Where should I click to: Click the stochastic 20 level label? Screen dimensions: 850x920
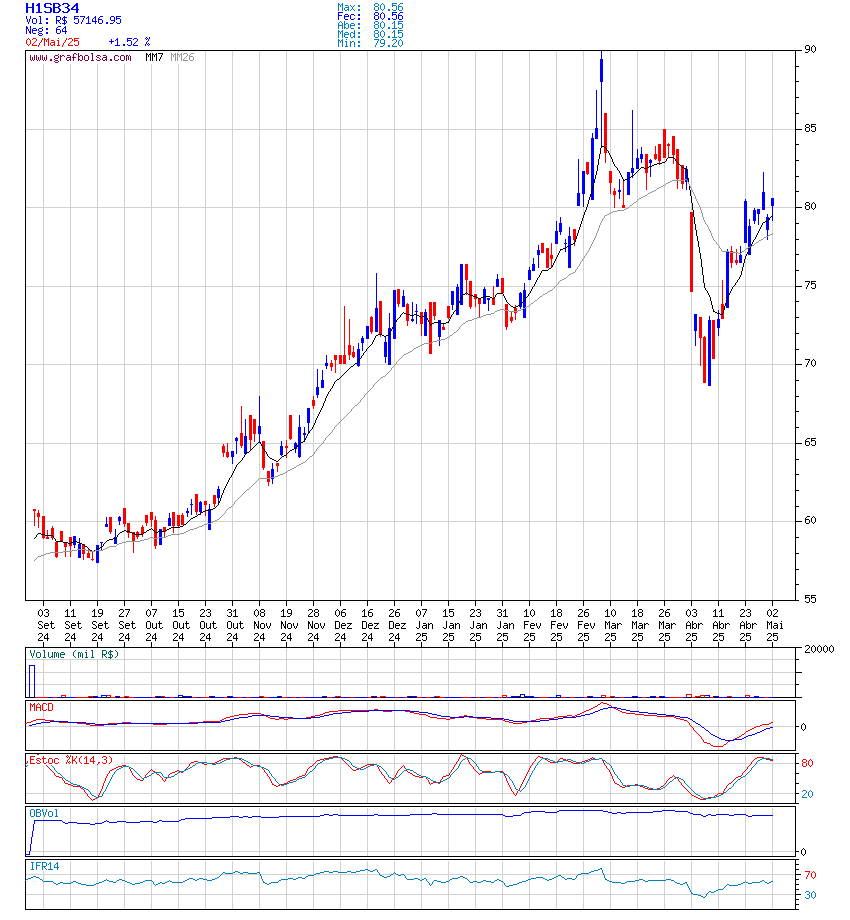pos(807,794)
